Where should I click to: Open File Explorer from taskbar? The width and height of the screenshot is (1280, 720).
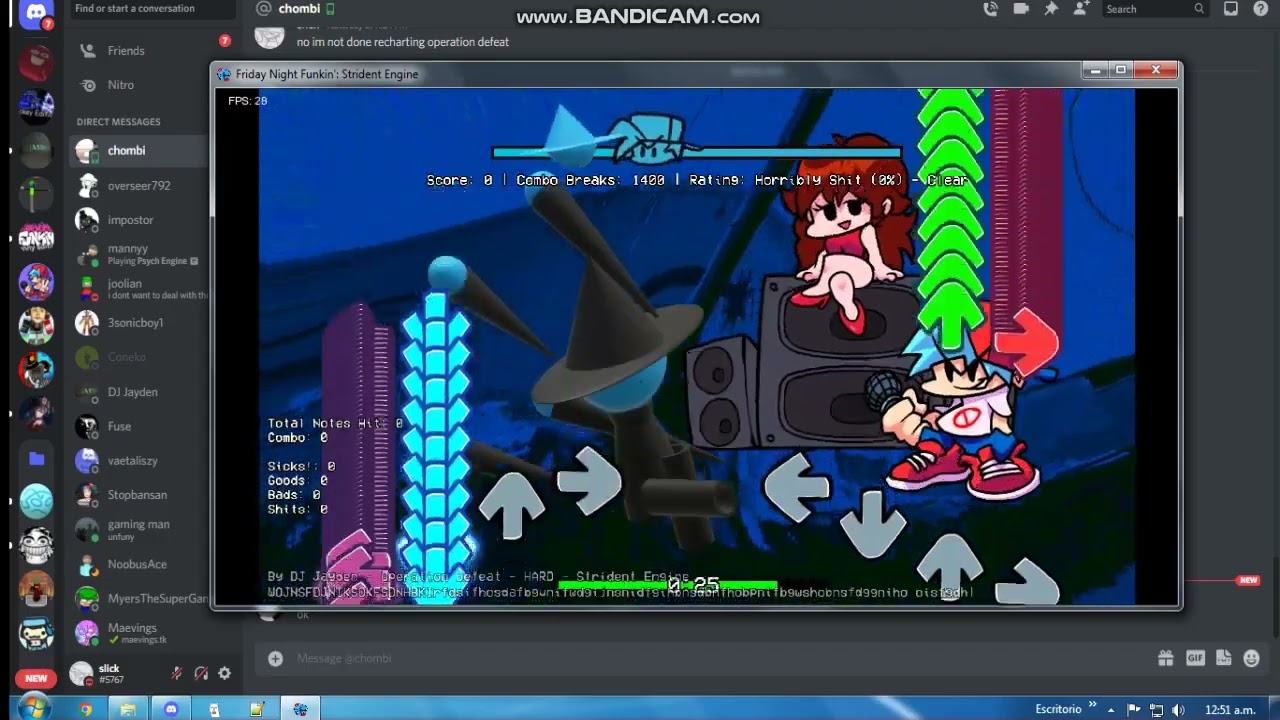(x=128, y=709)
